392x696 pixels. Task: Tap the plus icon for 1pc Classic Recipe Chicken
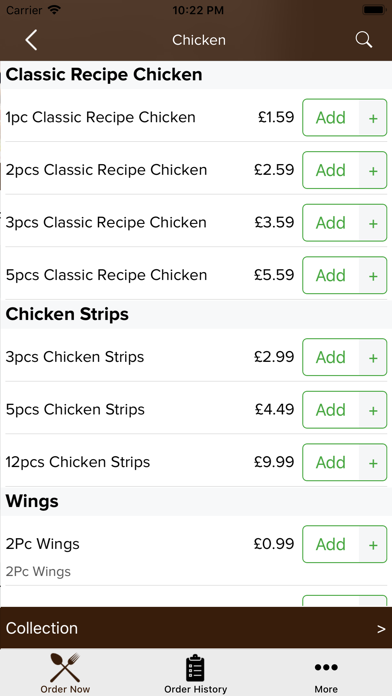pyautogui.click(x=373, y=118)
